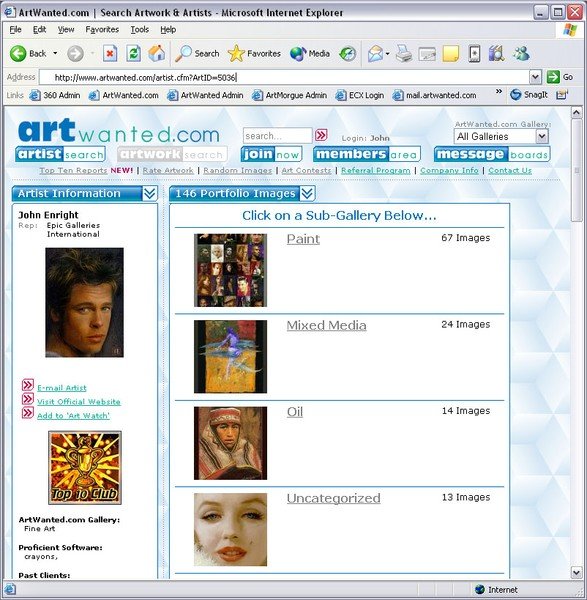Screen dimensions: 587x600
Task: Open the History toolbar icon
Action: click(x=347, y=54)
